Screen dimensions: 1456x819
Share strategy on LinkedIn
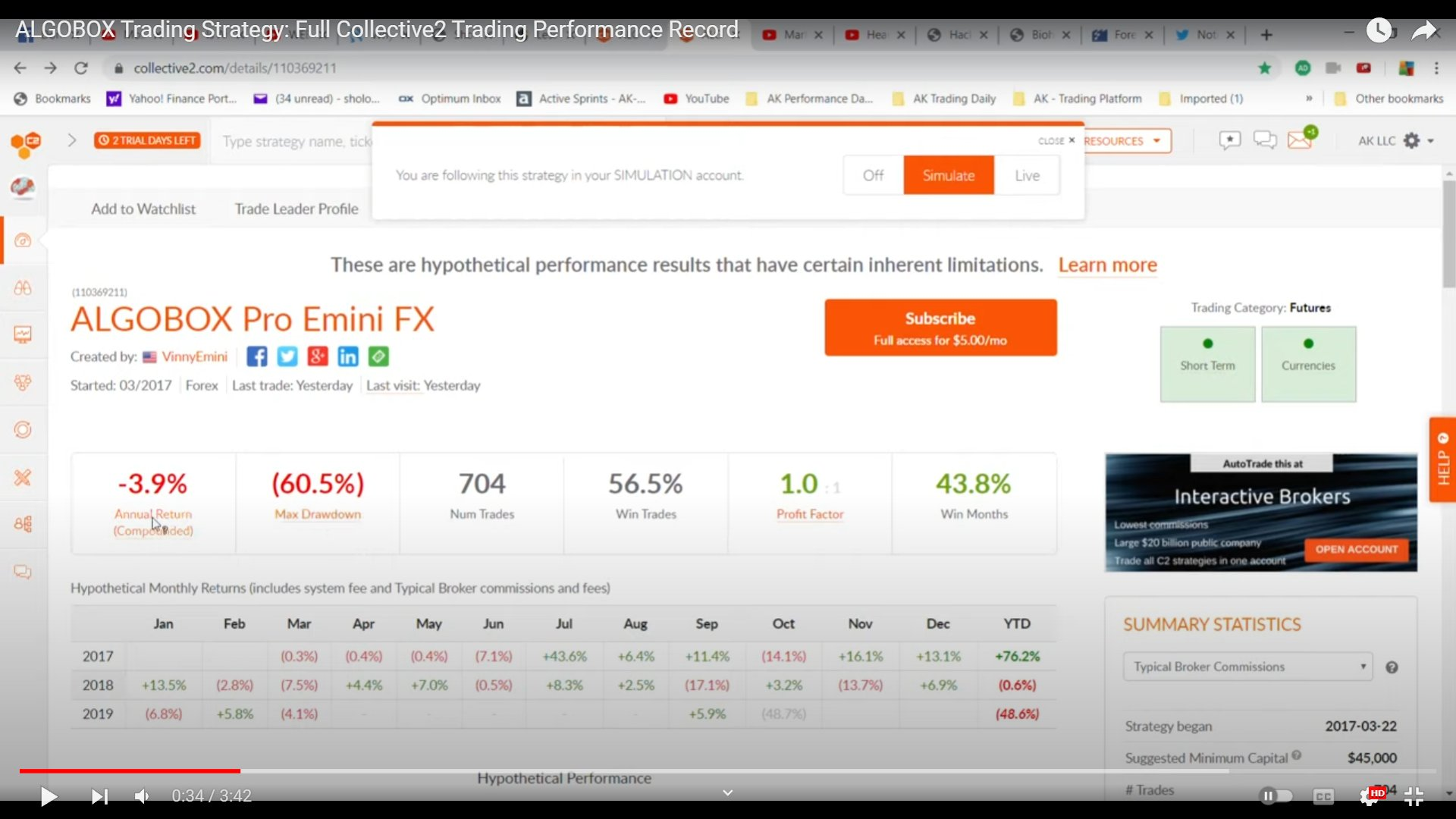(348, 356)
